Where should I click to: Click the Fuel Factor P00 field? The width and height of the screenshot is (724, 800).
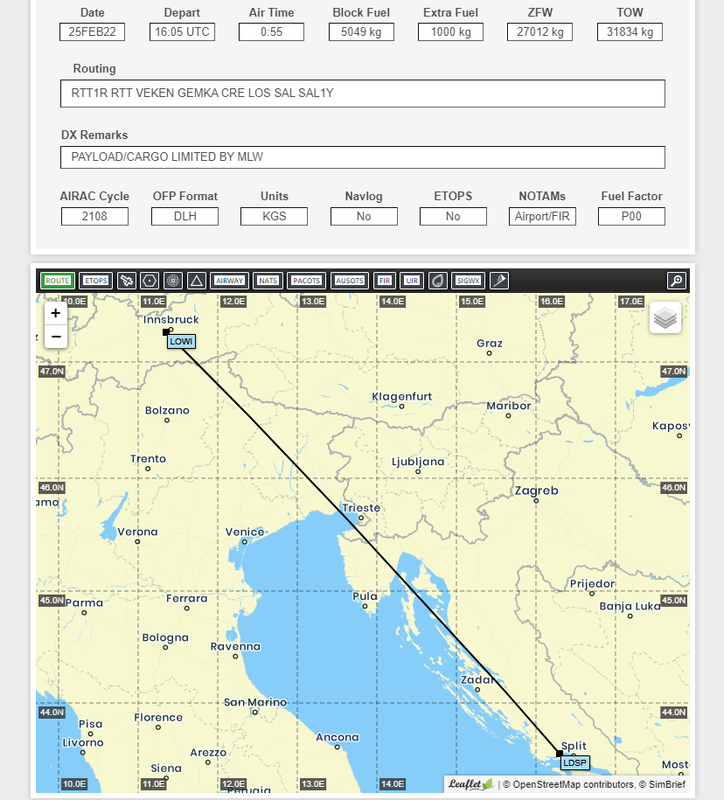tap(632, 216)
